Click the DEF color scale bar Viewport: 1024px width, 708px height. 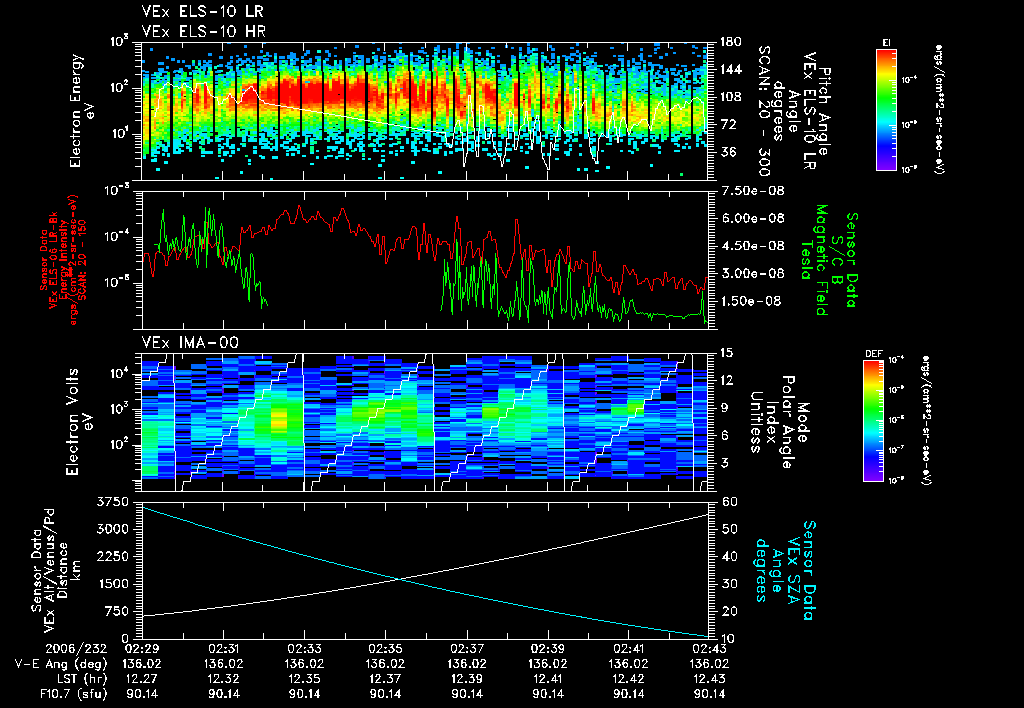[873, 421]
